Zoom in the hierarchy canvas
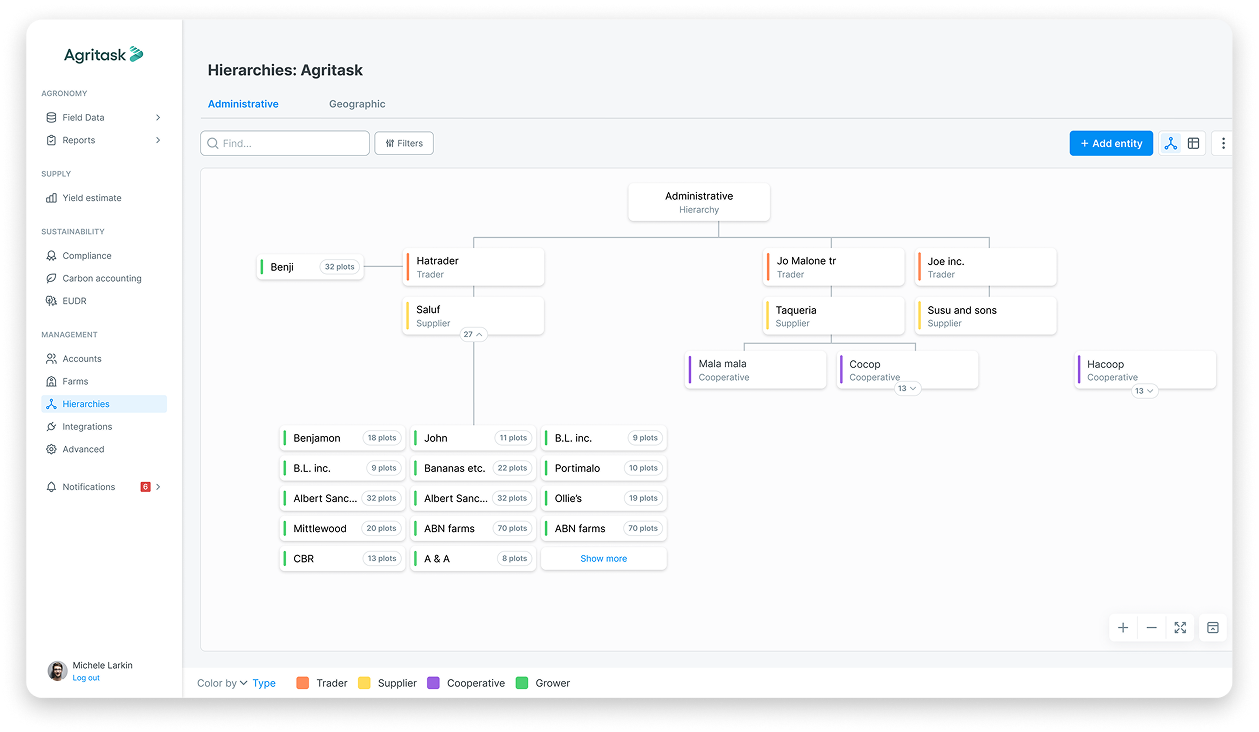 pyautogui.click(x=1123, y=627)
